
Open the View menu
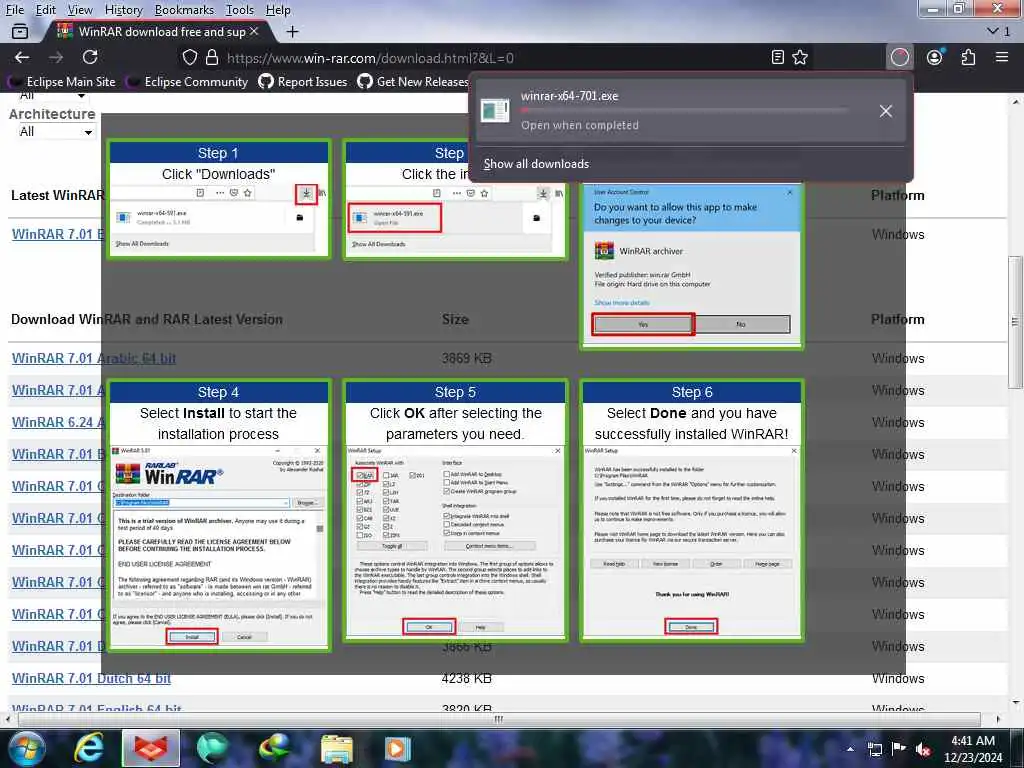(x=80, y=10)
